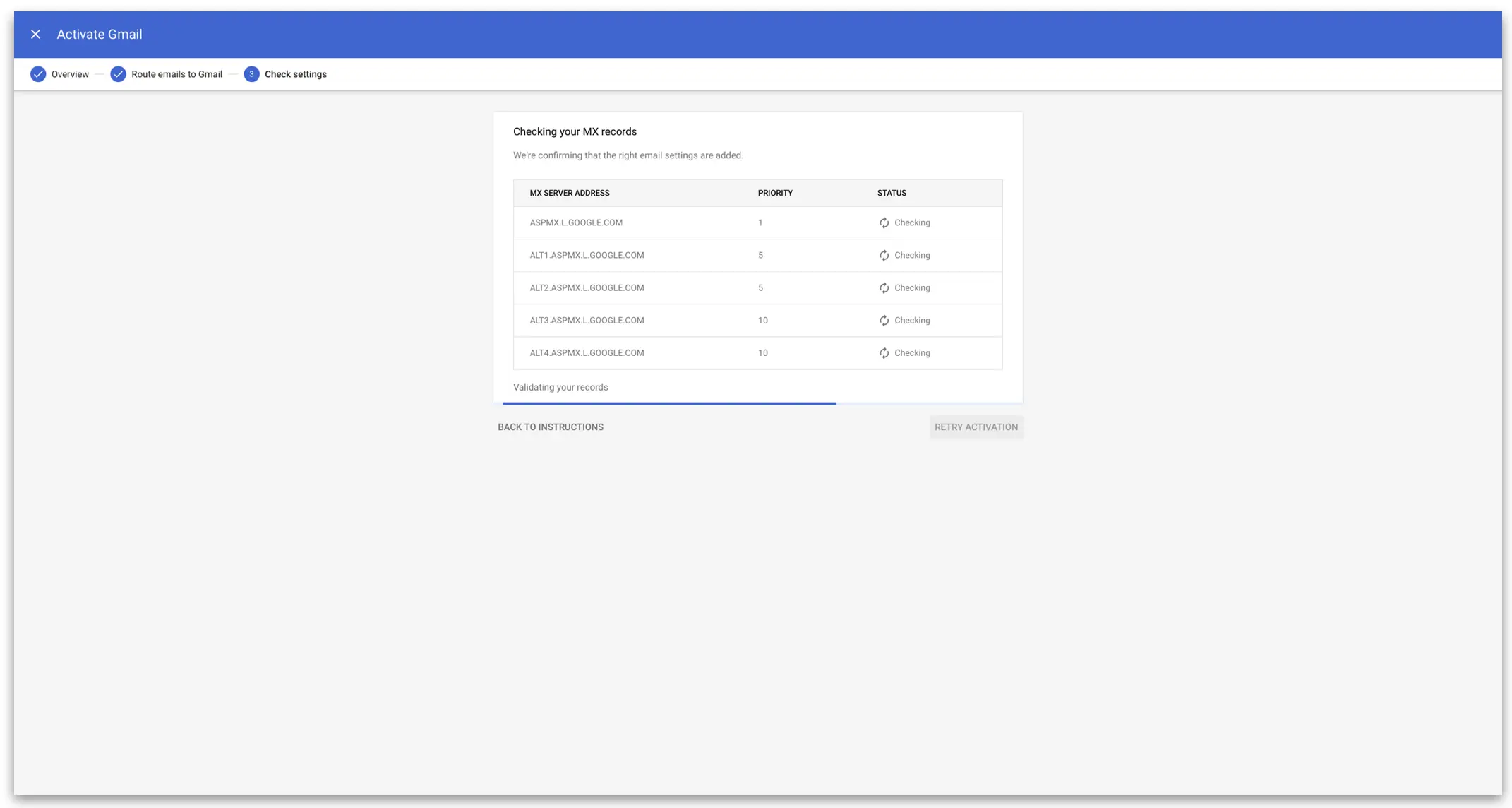Click priority 5 in the ALT1 row
1512x808 pixels.
coord(760,255)
